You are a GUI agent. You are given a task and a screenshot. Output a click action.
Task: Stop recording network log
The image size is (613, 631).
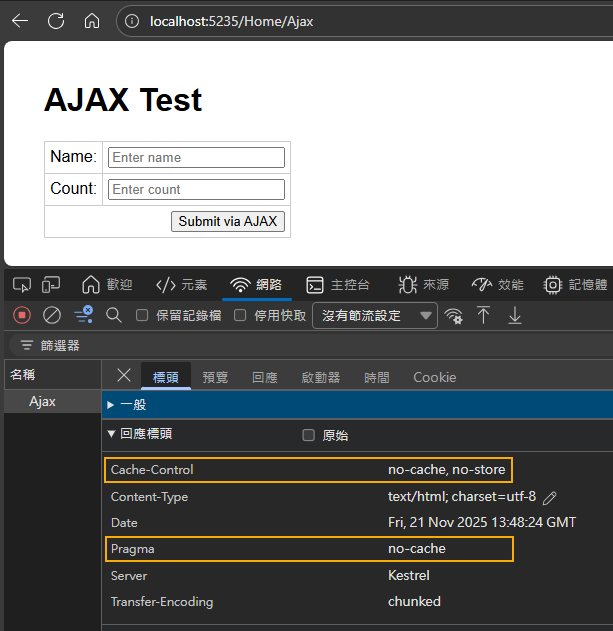[x=21, y=316]
